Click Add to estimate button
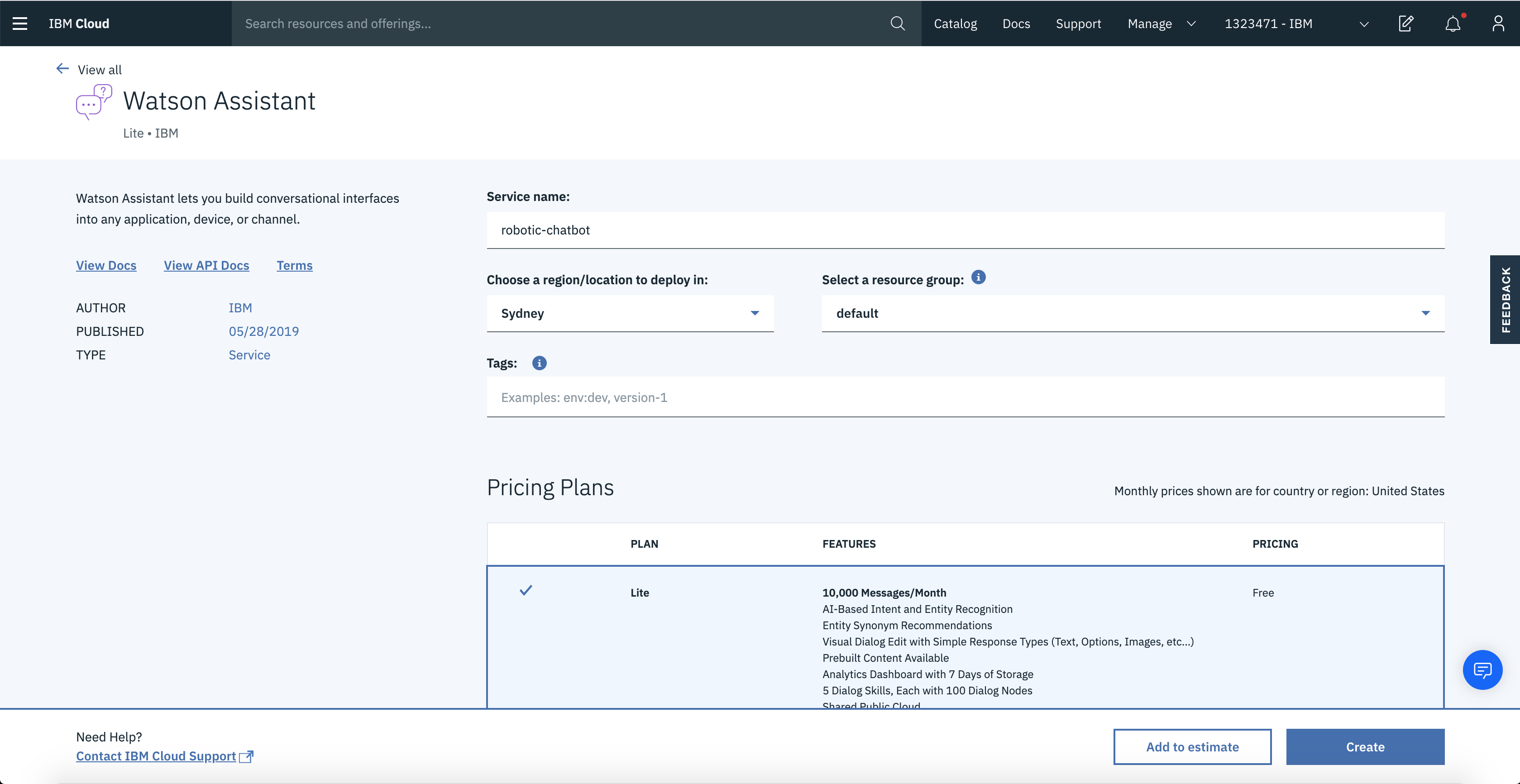 1192,747
